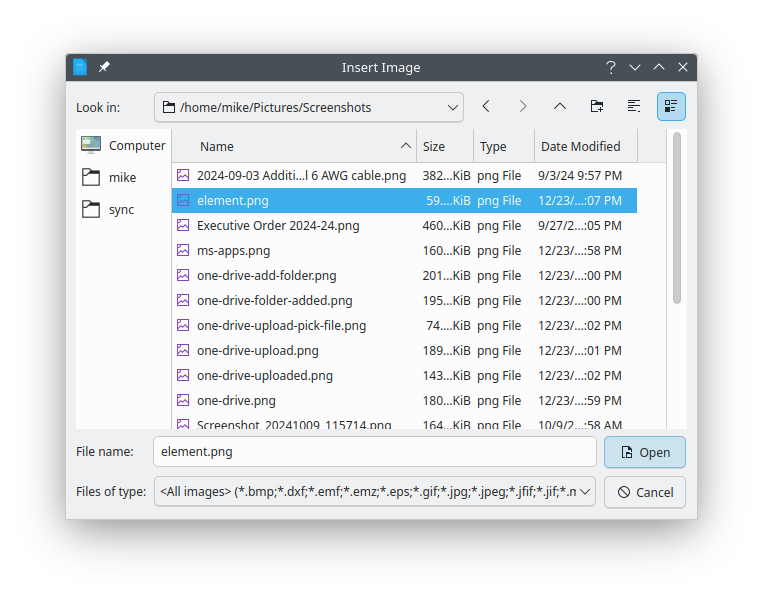Click image icon of one-drive.png

[183, 400]
